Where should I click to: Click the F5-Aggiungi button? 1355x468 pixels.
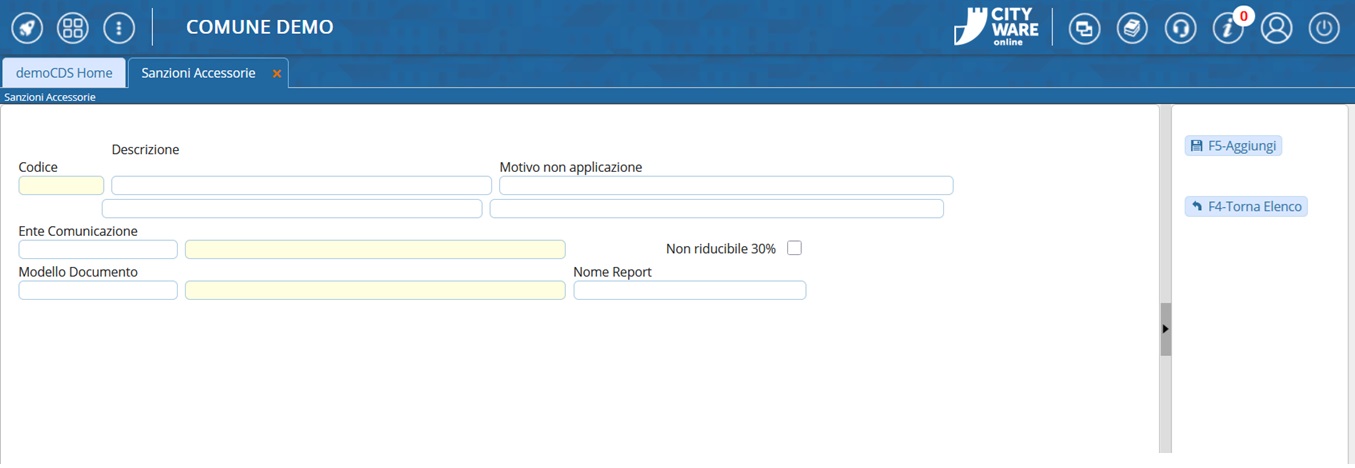(x=1233, y=146)
